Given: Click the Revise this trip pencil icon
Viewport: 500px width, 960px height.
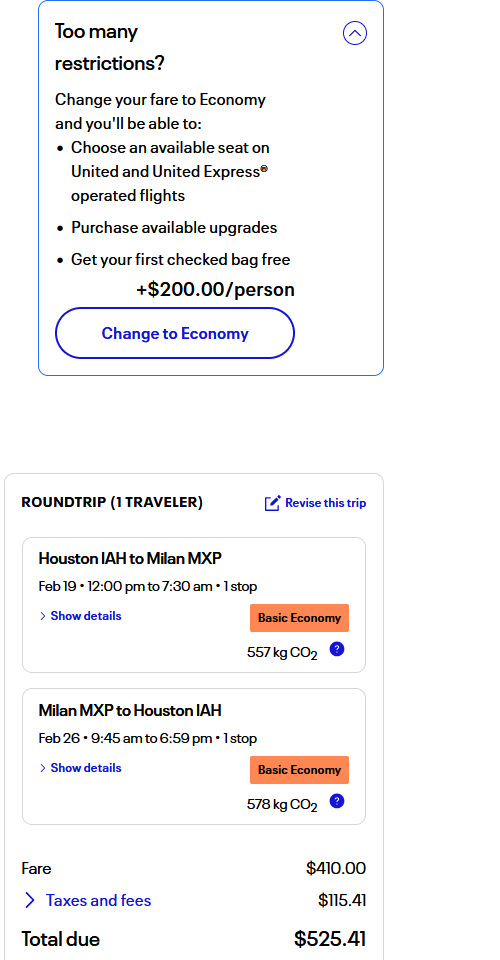Looking at the screenshot, I should (x=272, y=503).
